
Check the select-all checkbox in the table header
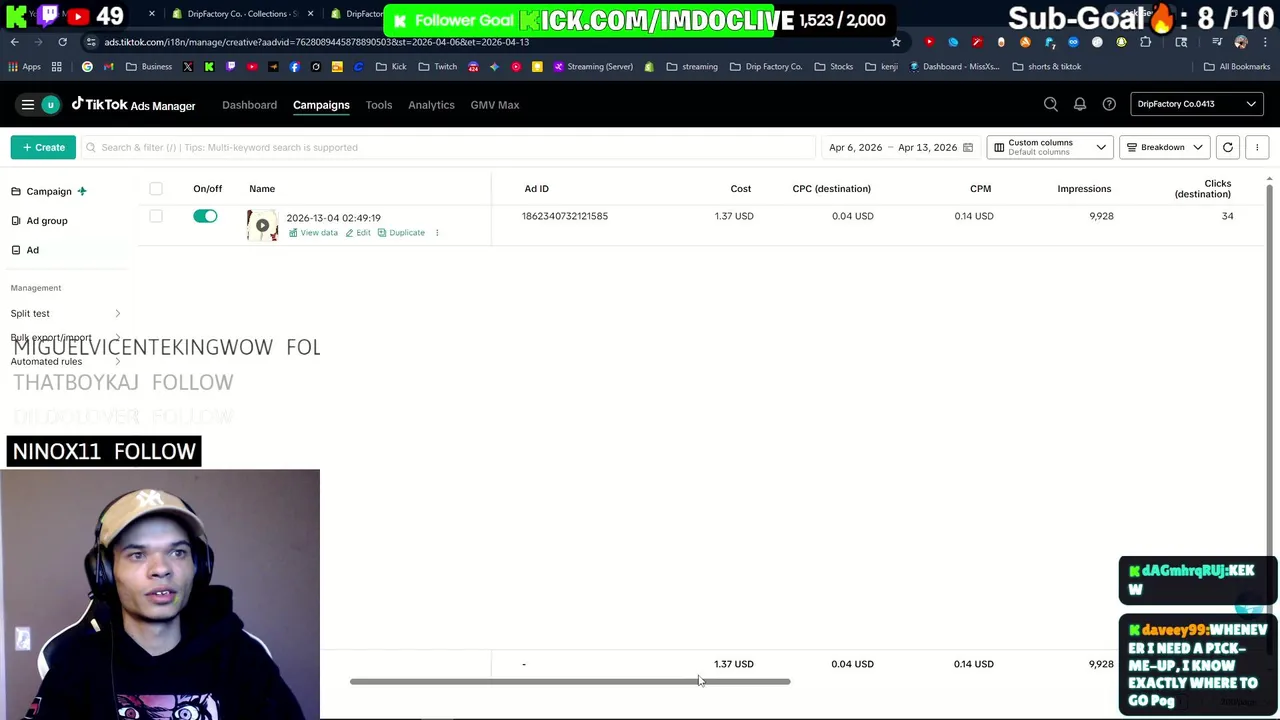tap(156, 188)
